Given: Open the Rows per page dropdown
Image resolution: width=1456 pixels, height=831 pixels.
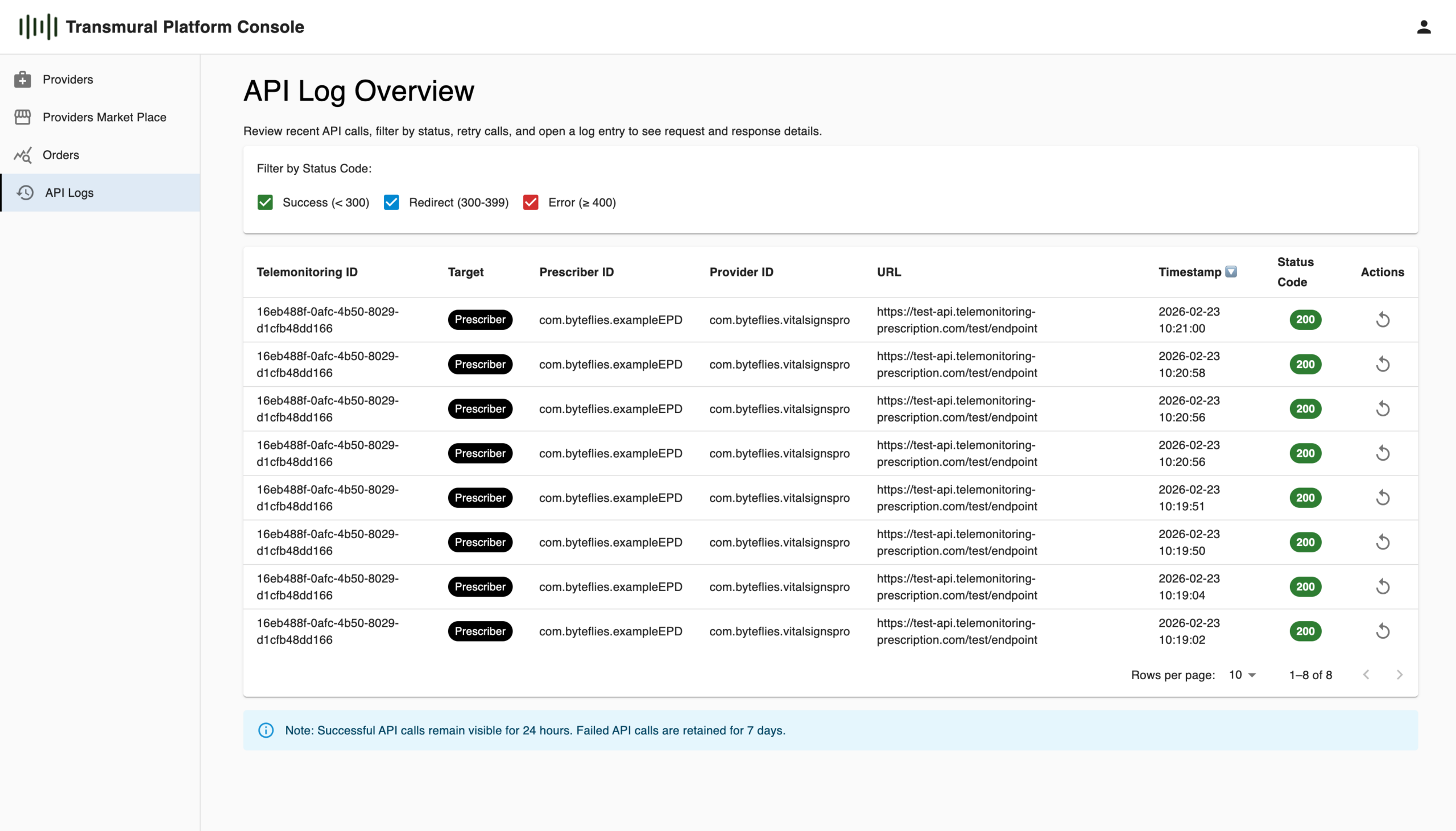Looking at the screenshot, I should click(1240, 675).
